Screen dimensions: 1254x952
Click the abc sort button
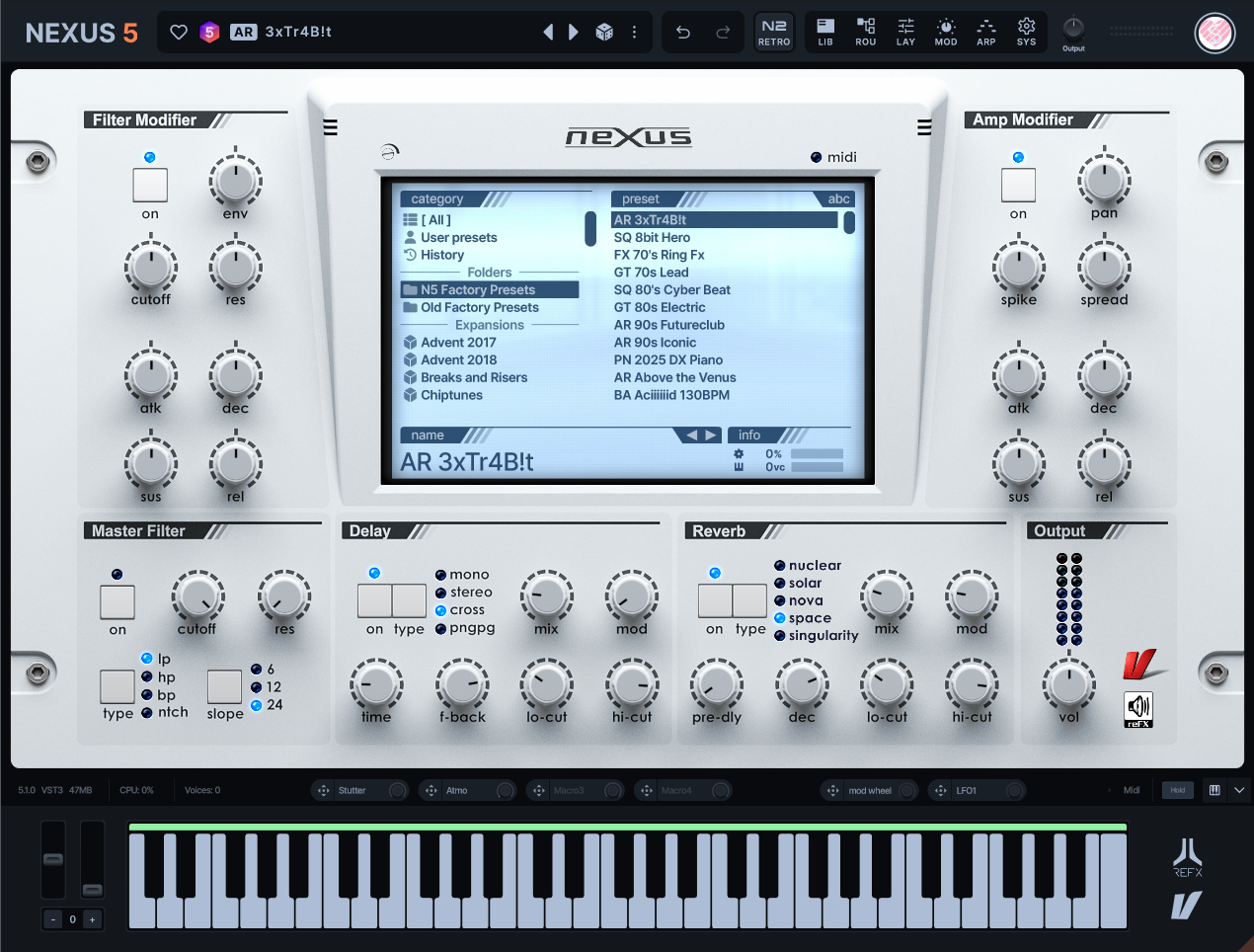tap(838, 199)
